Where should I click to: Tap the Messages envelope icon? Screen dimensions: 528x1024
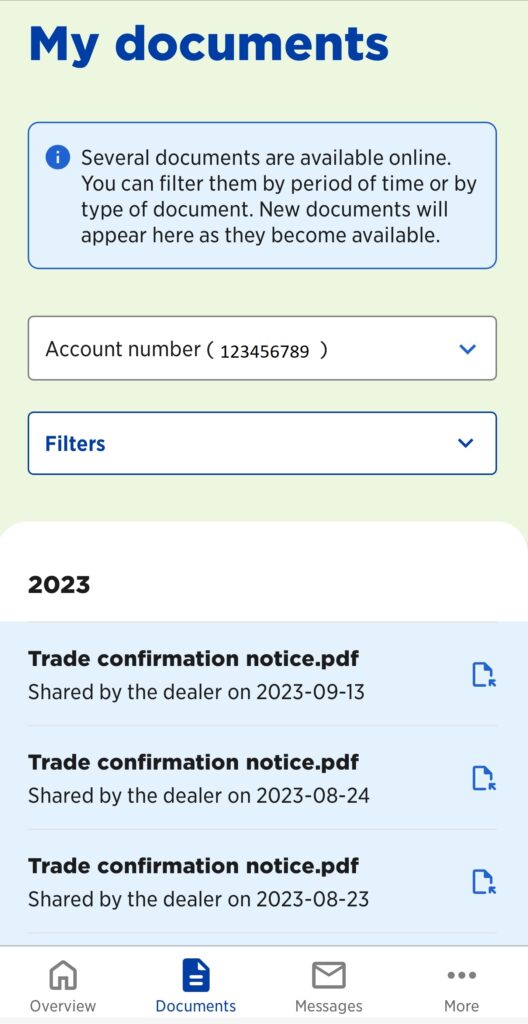coord(329,976)
